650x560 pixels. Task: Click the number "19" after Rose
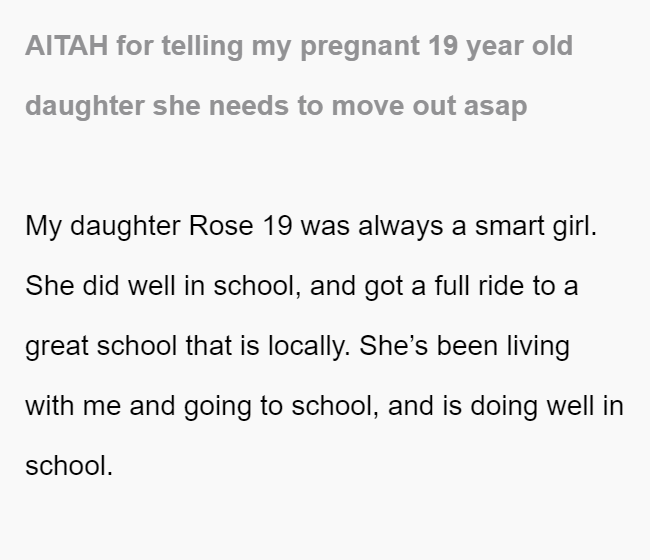(x=277, y=226)
